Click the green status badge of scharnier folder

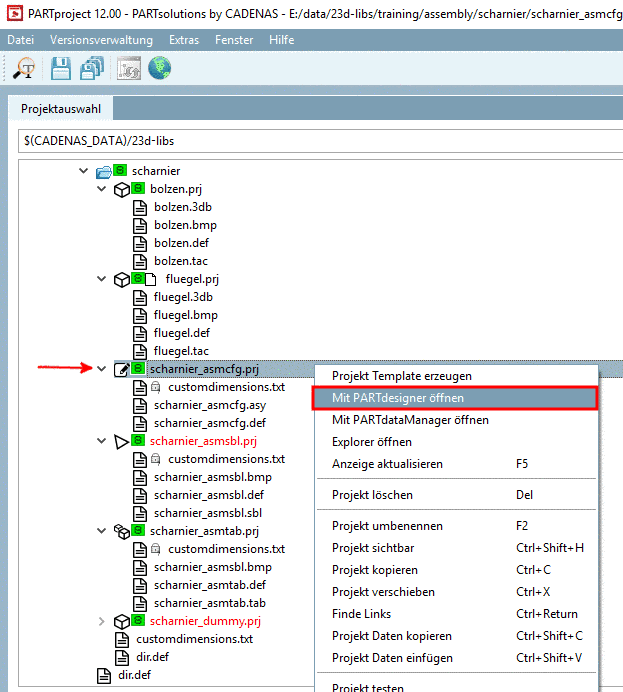(120, 170)
